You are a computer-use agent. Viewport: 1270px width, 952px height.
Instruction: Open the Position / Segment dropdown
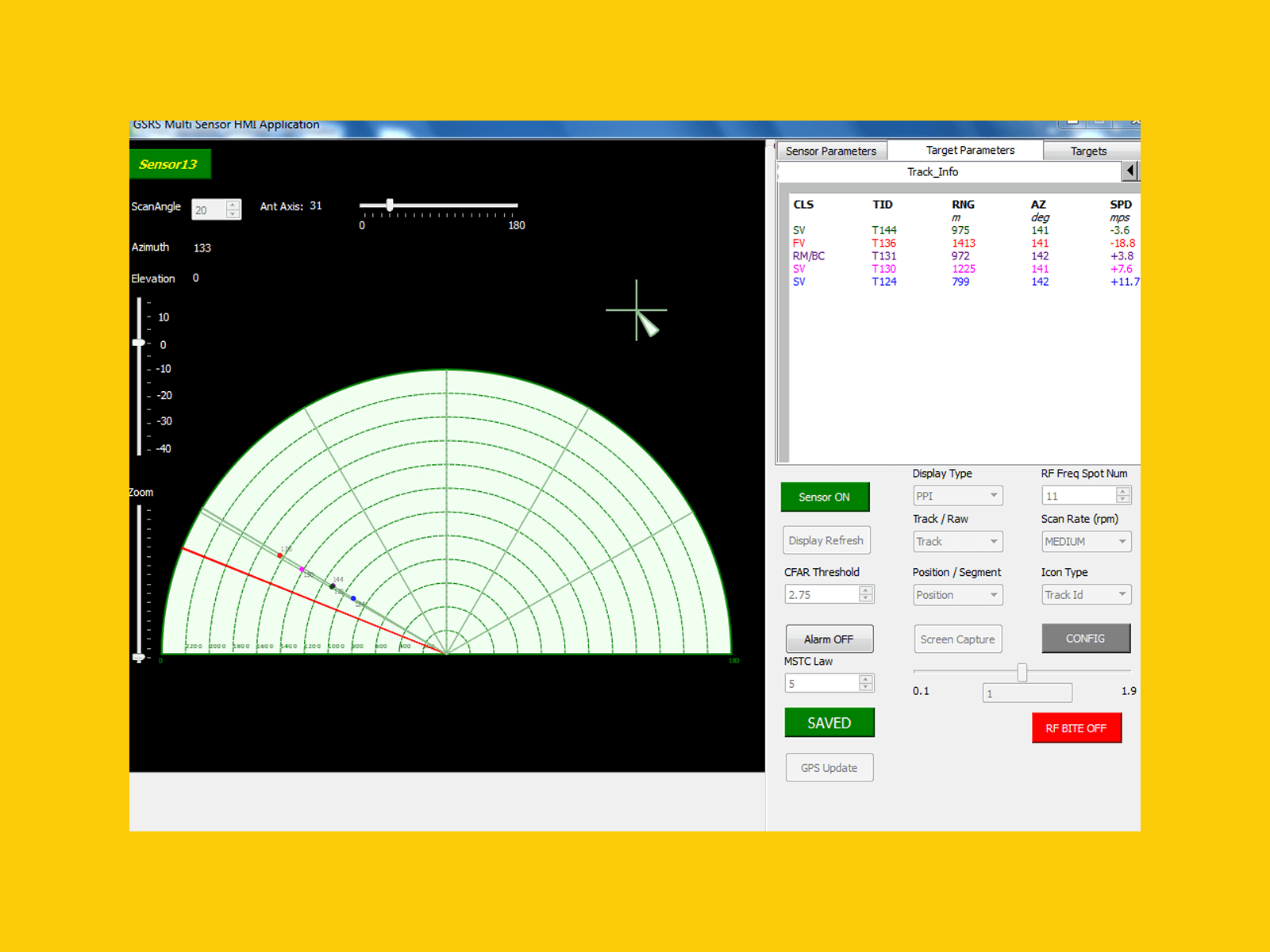(958, 595)
